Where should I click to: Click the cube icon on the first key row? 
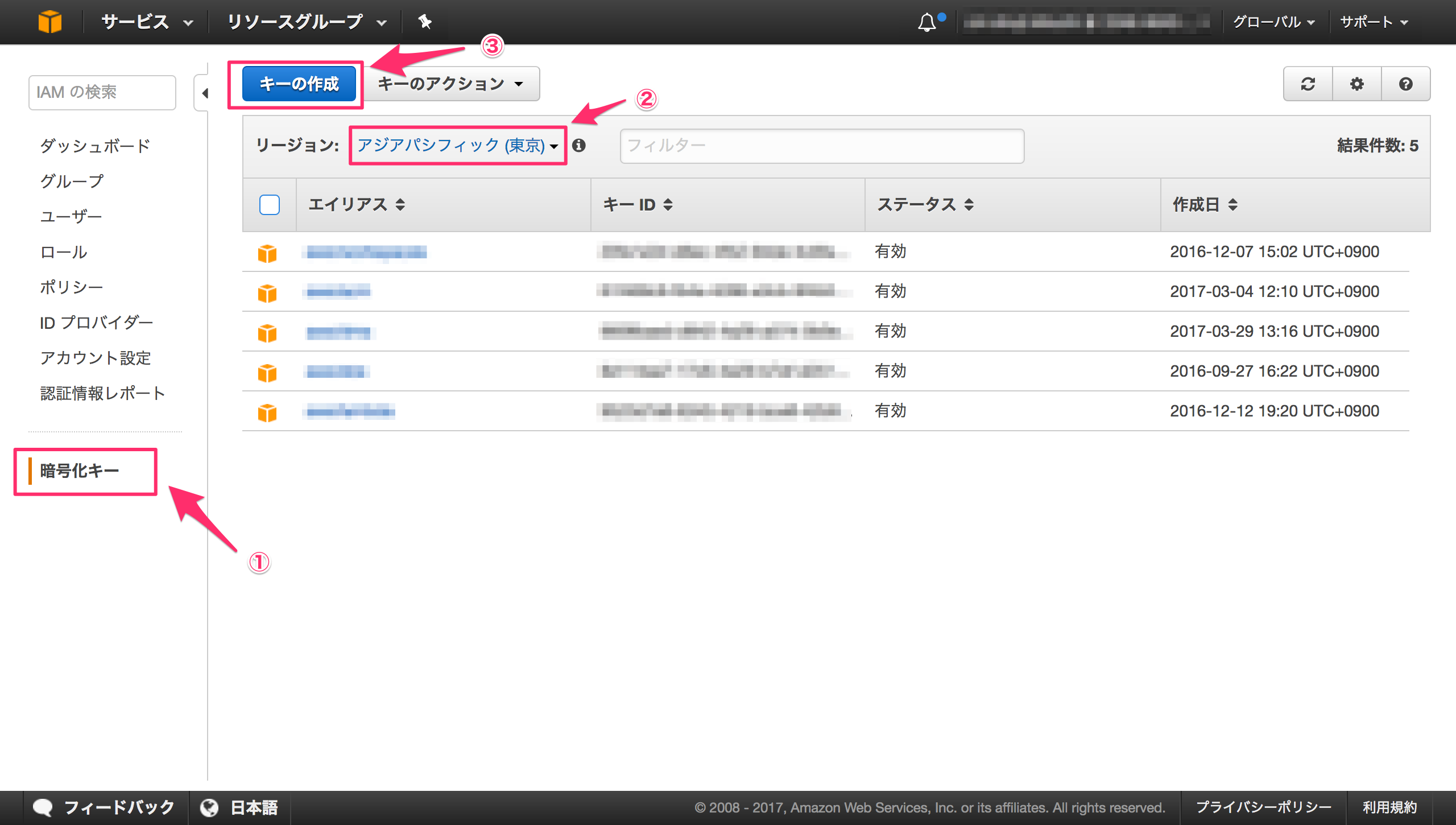[267, 252]
